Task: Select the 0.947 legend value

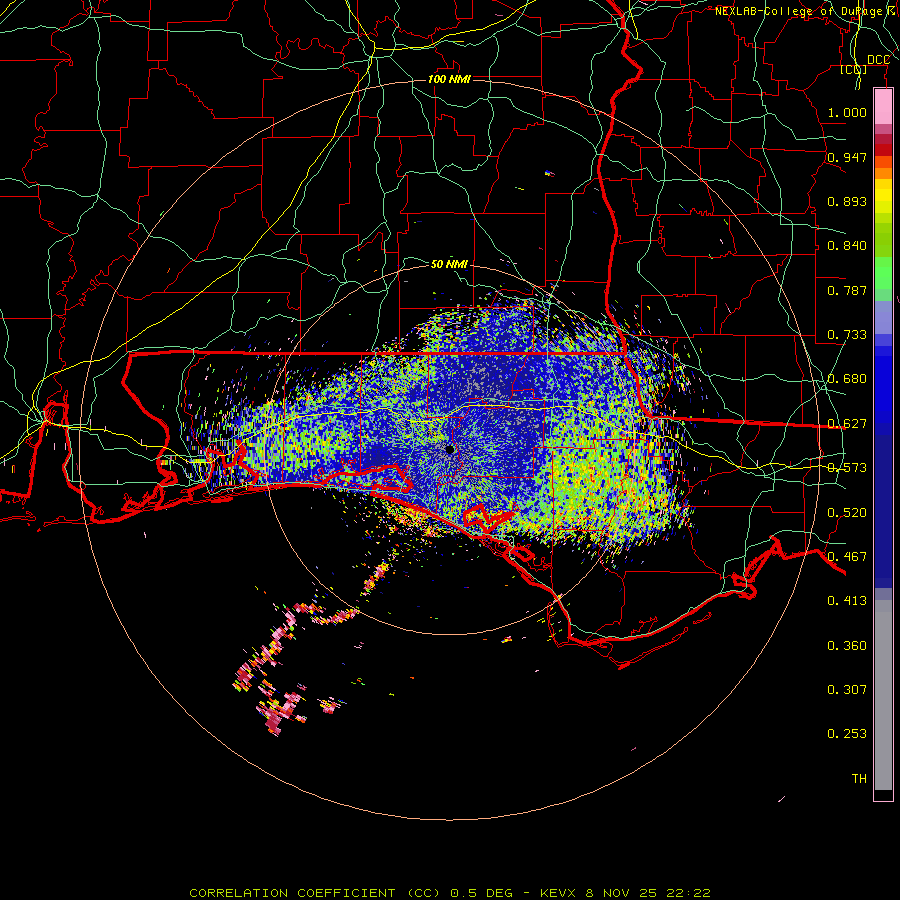Action: [847, 157]
